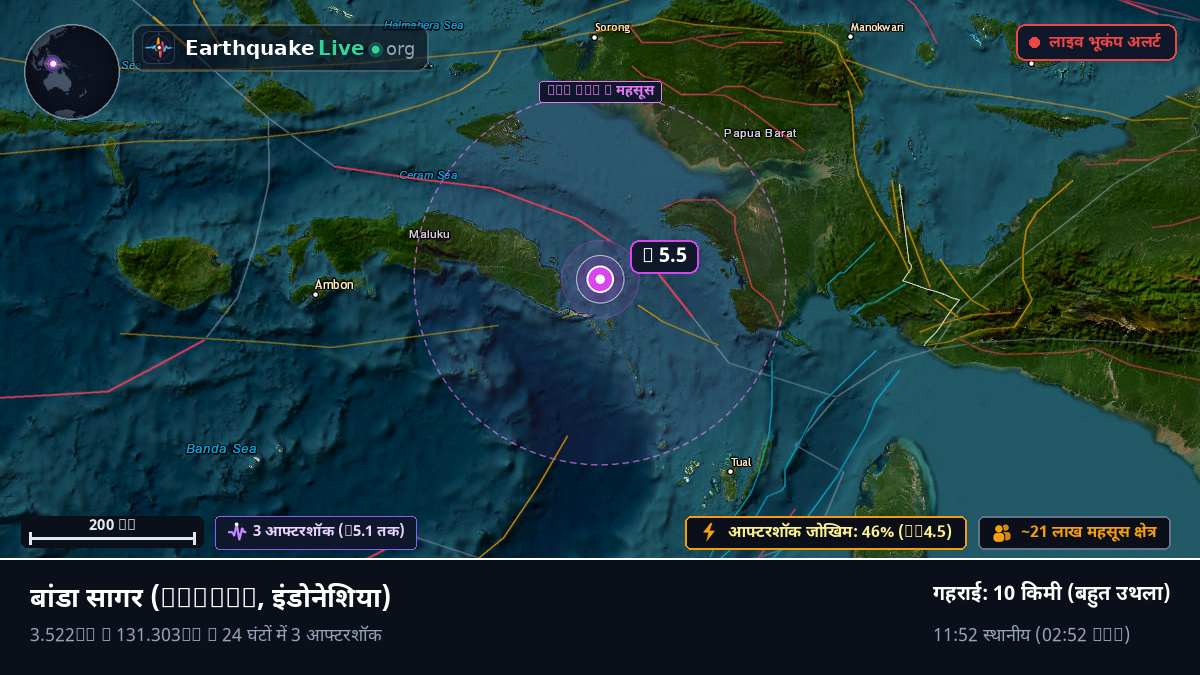
Task: Click the 'लाइव भूकंप अलर्ट' badge text
Action: (1104, 43)
